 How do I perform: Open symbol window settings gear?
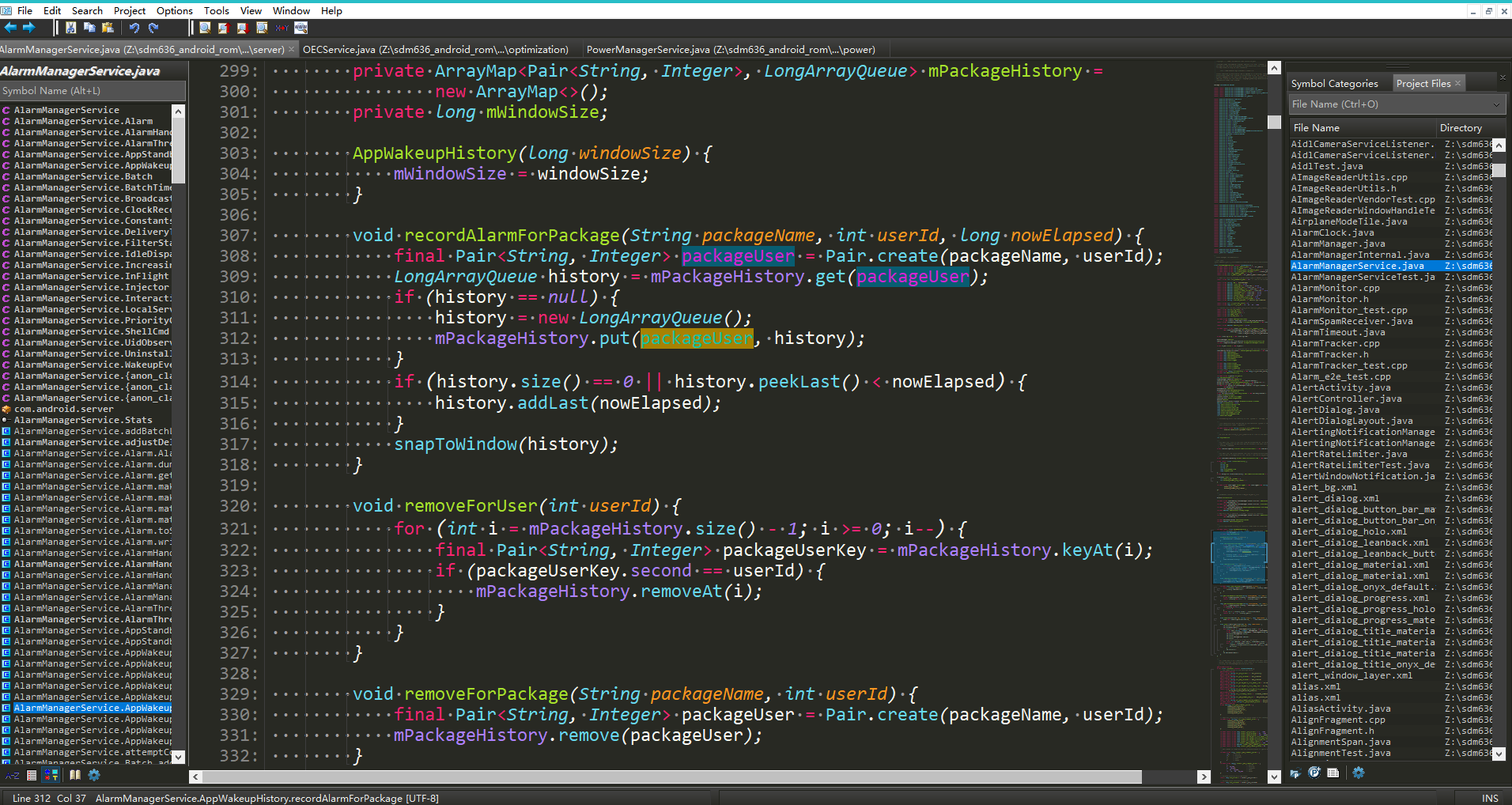pos(94,775)
